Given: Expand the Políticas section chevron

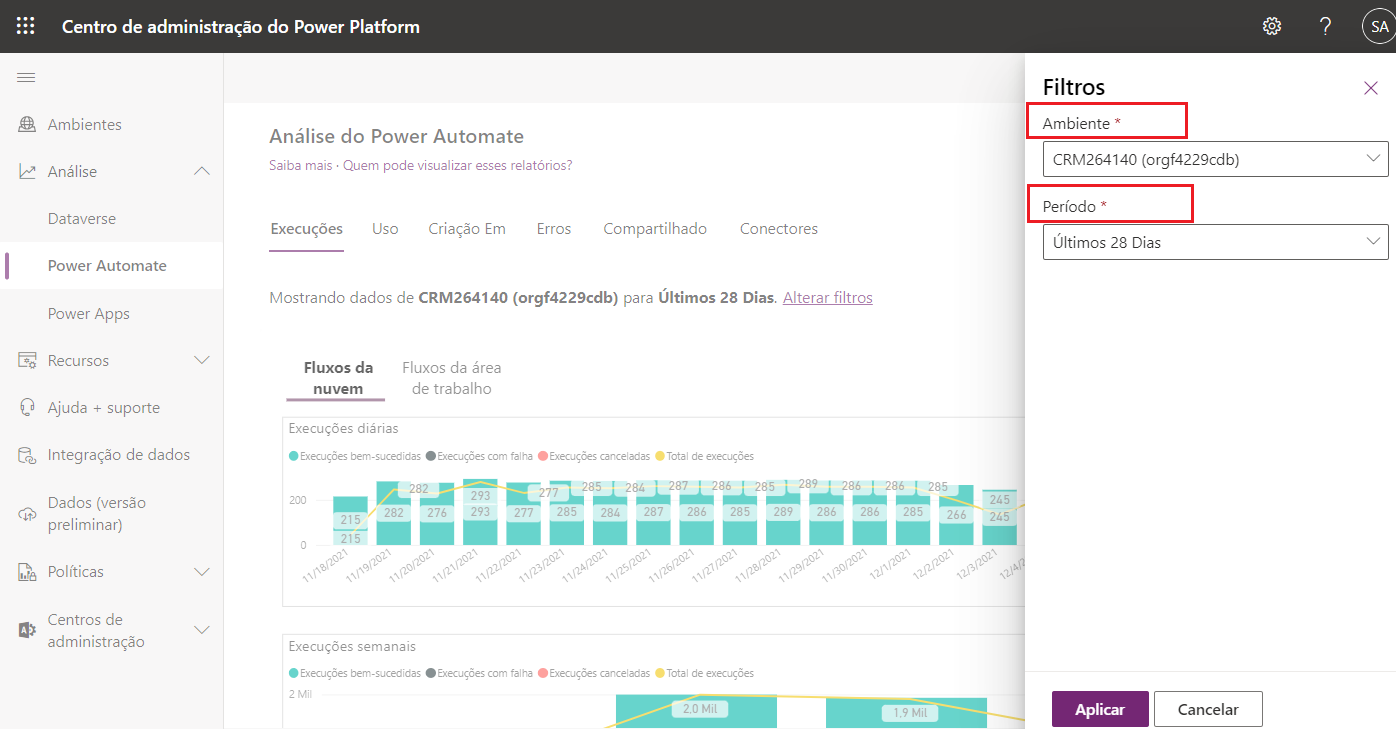Looking at the screenshot, I should coord(202,572).
